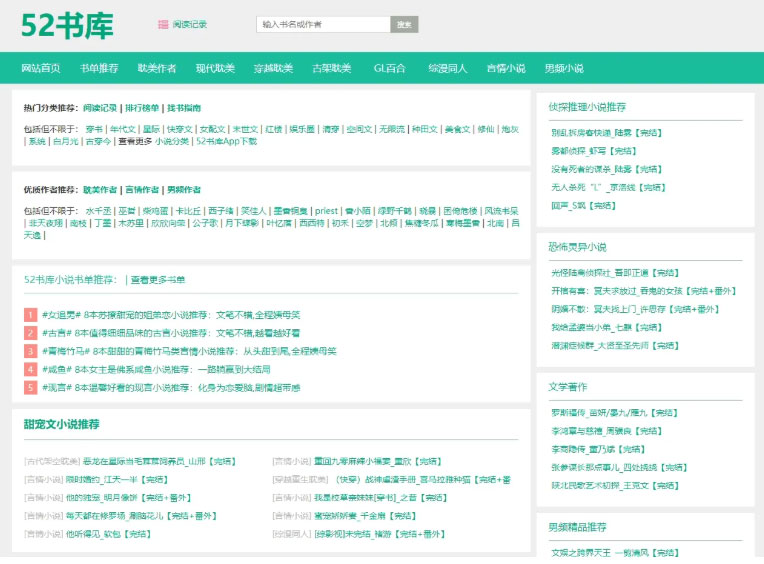This screenshot has width=764, height=564.
Task: Open the 男频小说 nav item
Action: (x=564, y=68)
